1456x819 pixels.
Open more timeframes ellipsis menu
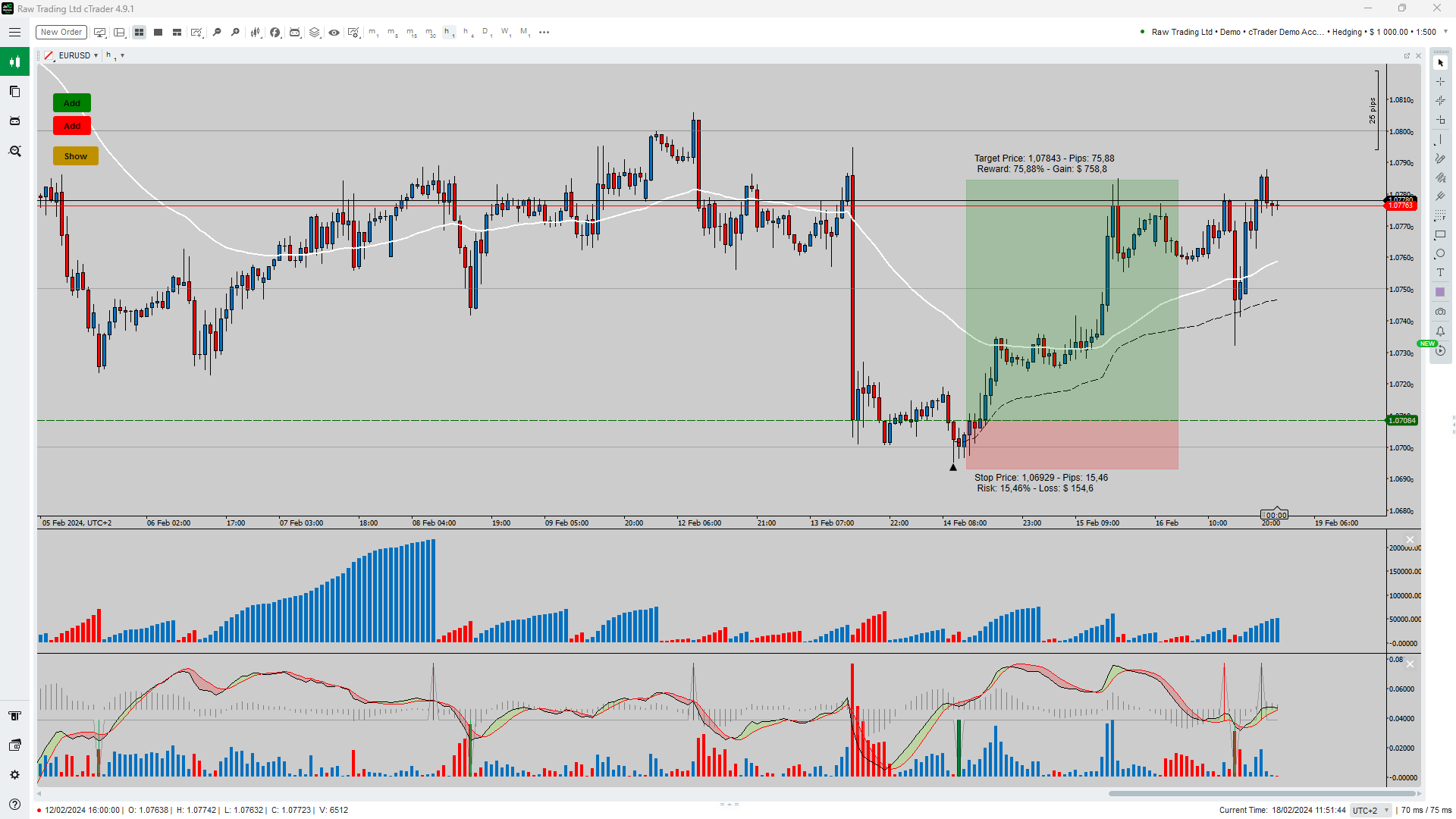coord(544,32)
